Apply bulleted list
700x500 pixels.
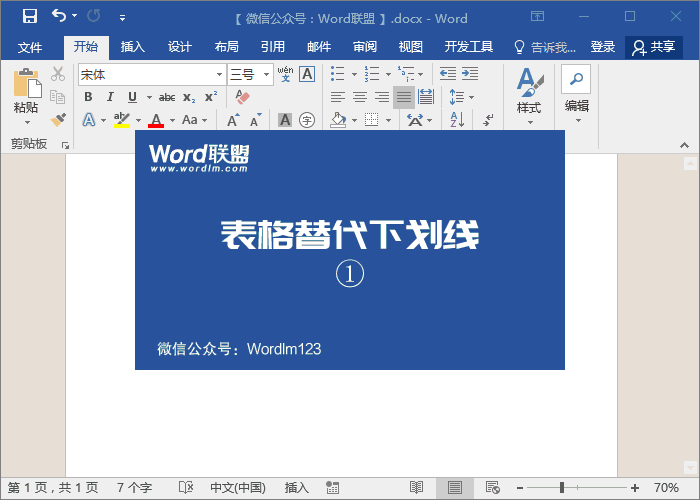(338, 74)
